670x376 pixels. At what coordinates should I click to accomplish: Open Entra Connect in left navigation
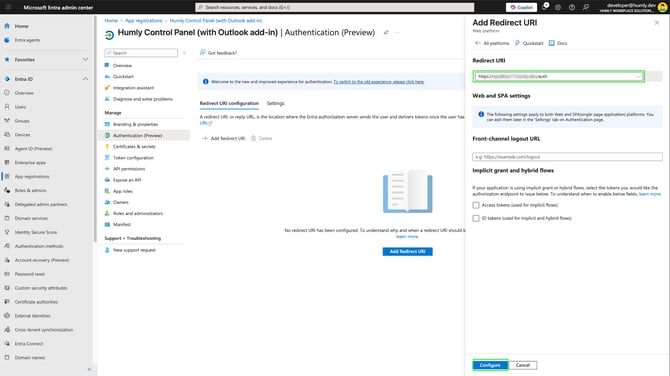tap(29, 344)
